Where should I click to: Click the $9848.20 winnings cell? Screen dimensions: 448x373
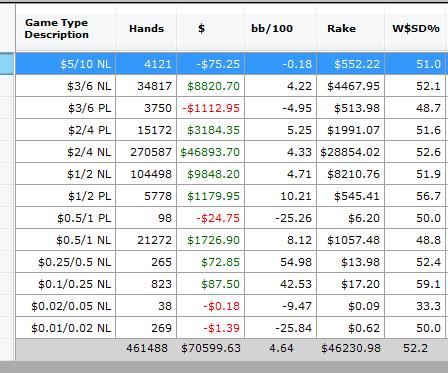point(210,174)
